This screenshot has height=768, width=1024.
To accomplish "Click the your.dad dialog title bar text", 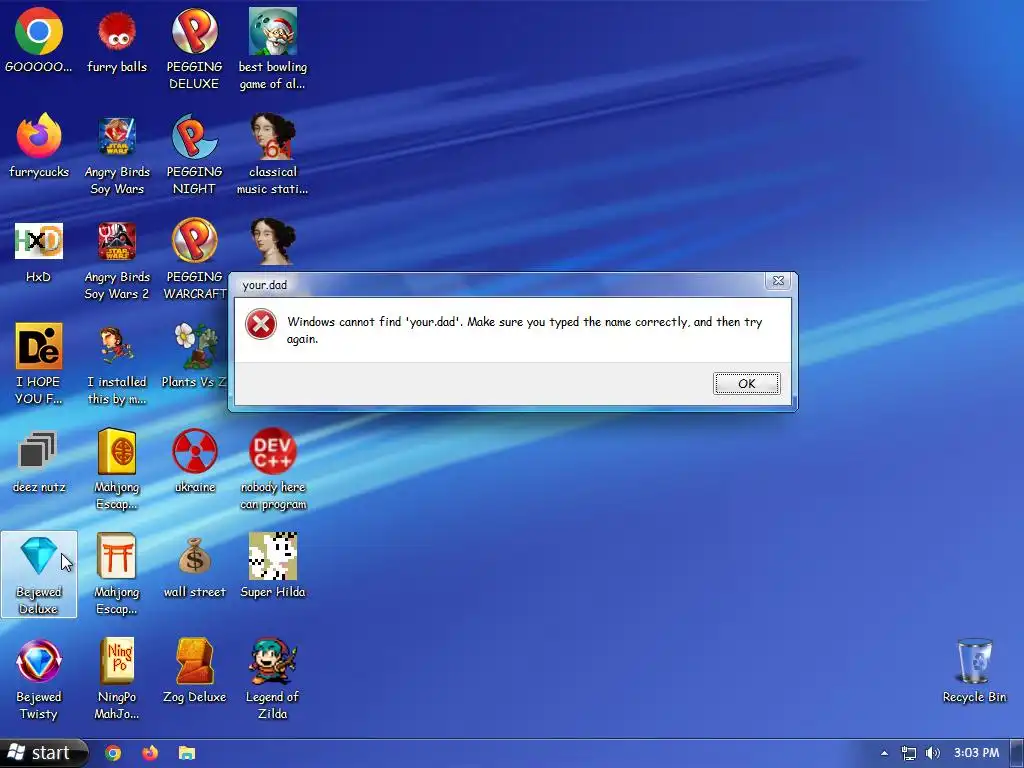I will 264,285.
